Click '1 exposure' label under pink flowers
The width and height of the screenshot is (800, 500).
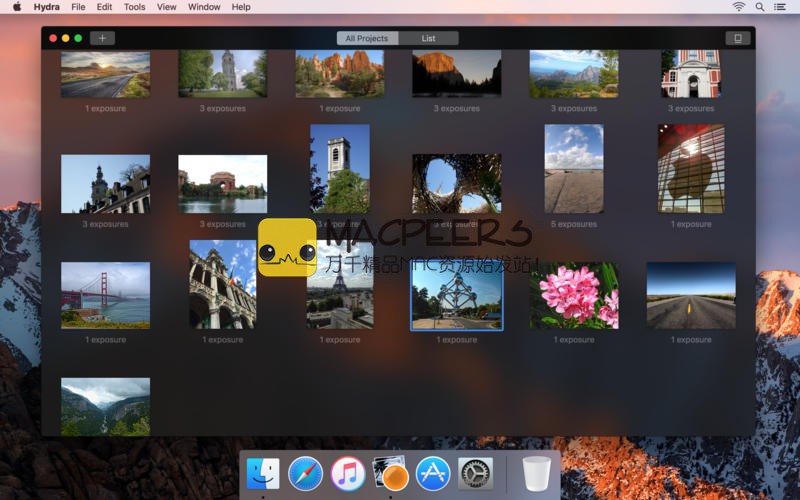(574, 340)
